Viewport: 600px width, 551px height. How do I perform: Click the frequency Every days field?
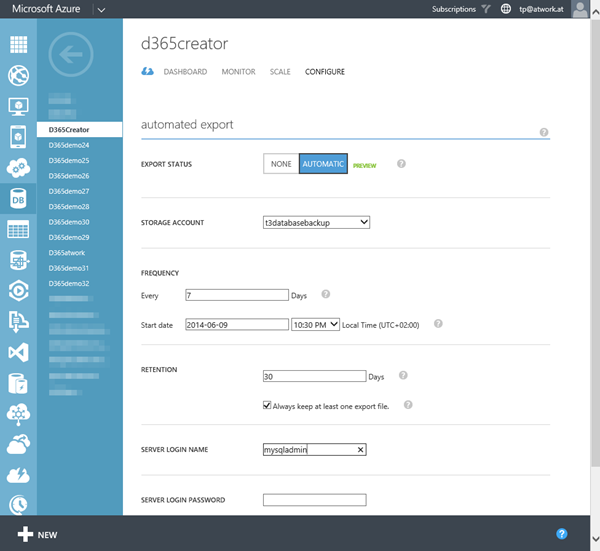[237, 295]
